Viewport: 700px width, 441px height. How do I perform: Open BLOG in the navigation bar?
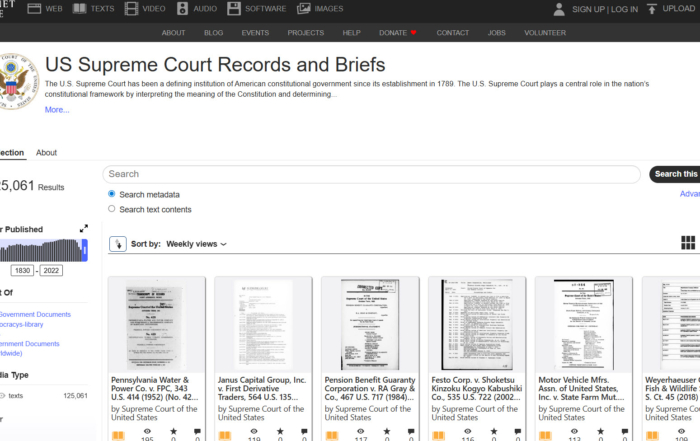(x=213, y=33)
